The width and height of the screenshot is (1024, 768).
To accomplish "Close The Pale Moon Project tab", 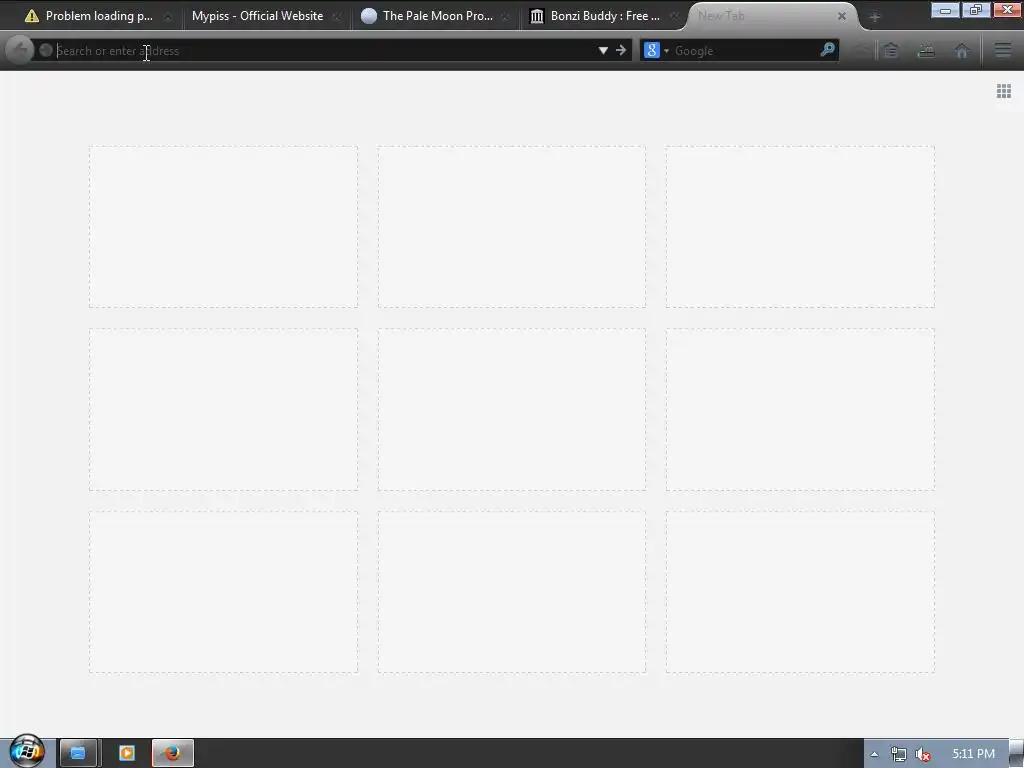I will (x=505, y=16).
